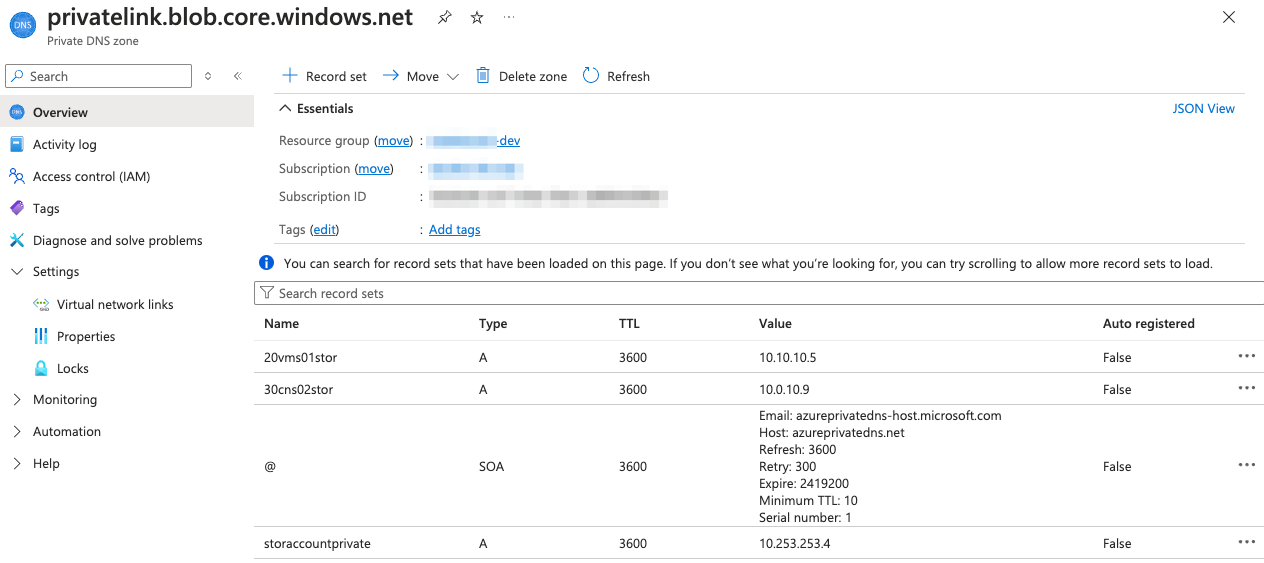The width and height of the screenshot is (1264, 563).
Task: Mark zone as favorite with star icon
Action: click(x=477, y=18)
